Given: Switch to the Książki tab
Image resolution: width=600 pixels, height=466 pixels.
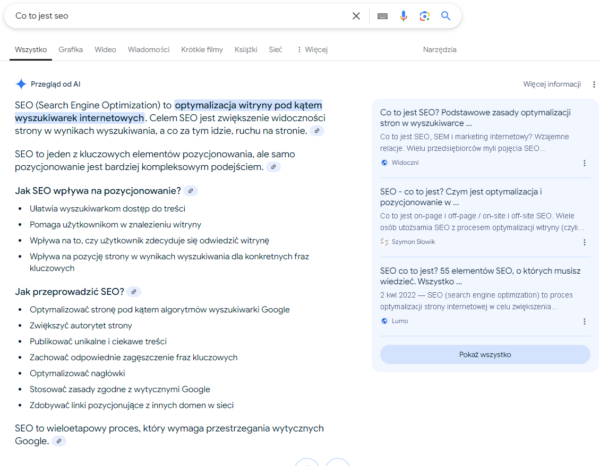Looking at the screenshot, I should pyautogui.click(x=246, y=49).
